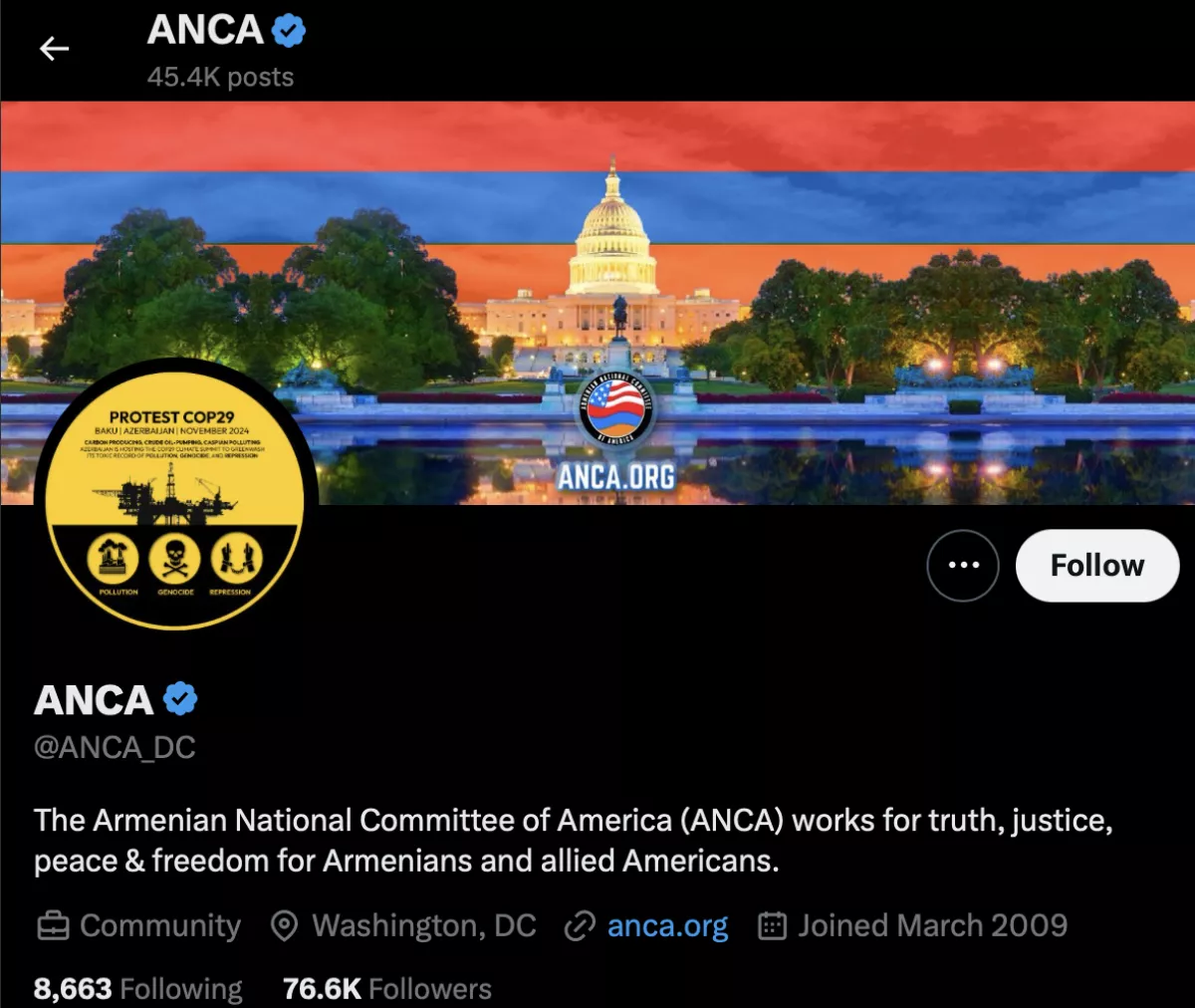Open the three-dots more options menu
Viewport: 1195px width, 1008px height.
(x=963, y=566)
